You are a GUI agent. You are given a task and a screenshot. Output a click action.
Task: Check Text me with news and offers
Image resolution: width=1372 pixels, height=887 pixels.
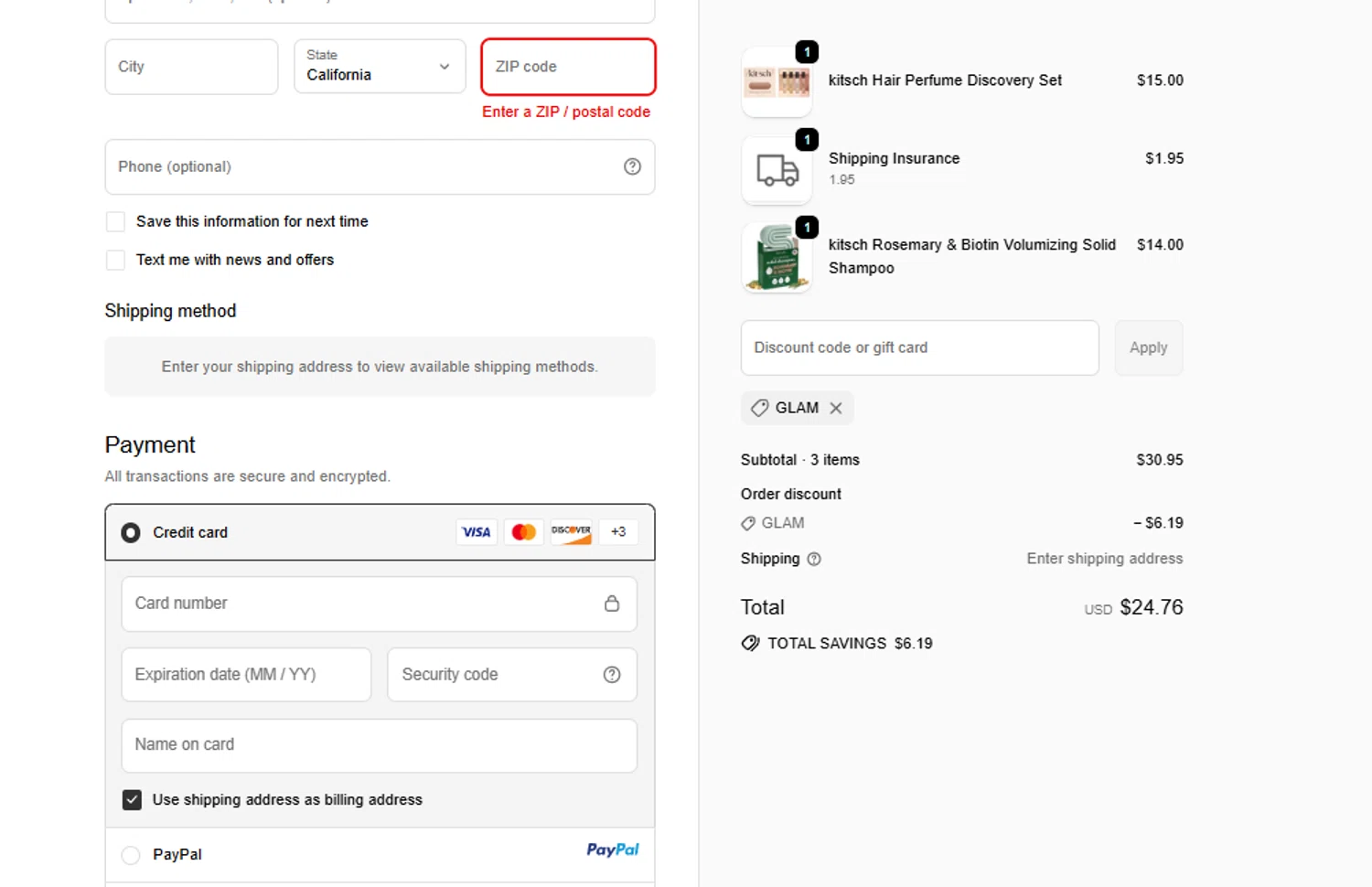[115, 260]
